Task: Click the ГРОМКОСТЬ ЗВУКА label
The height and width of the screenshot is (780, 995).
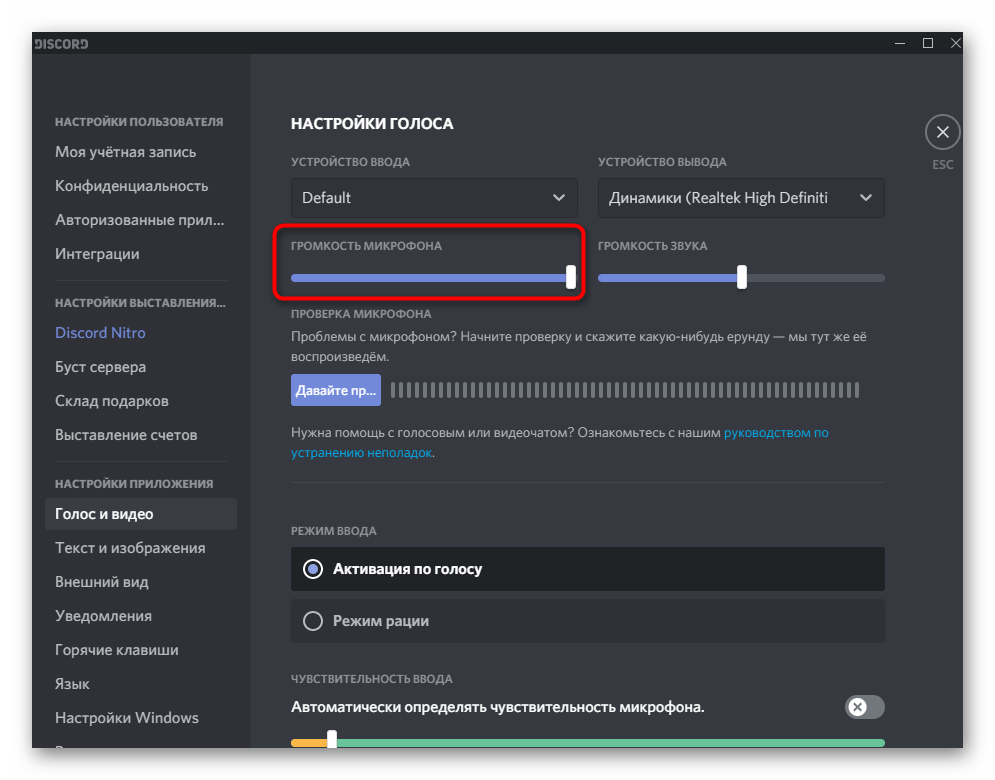Action: coord(652,246)
